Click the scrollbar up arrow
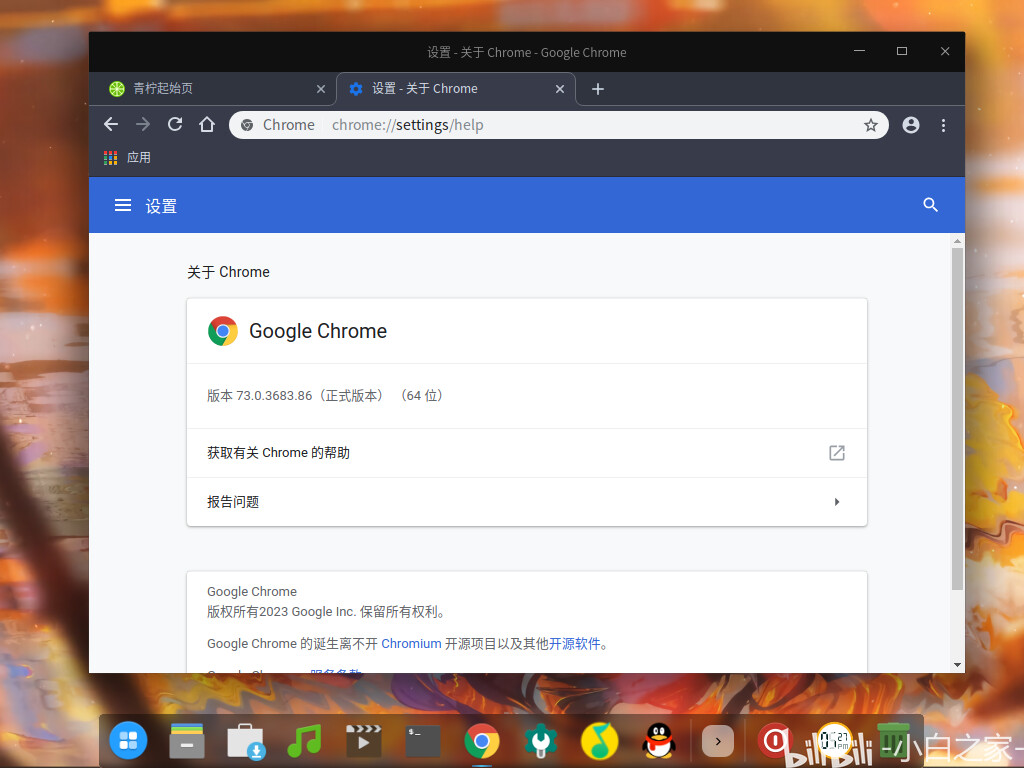Image resolution: width=1024 pixels, height=768 pixels. point(957,241)
